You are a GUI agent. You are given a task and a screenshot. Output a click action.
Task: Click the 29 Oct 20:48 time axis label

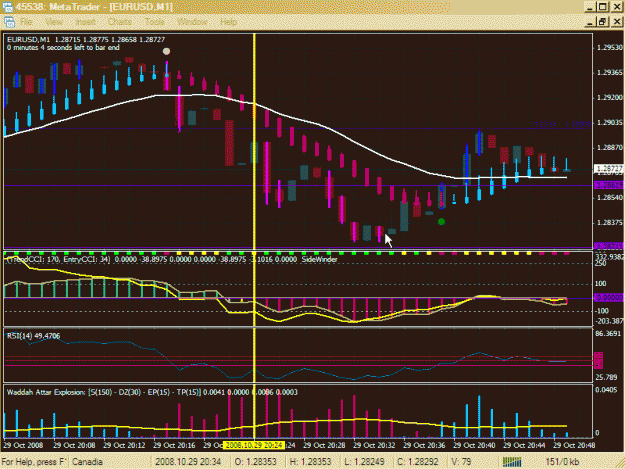click(x=574, y=445)
